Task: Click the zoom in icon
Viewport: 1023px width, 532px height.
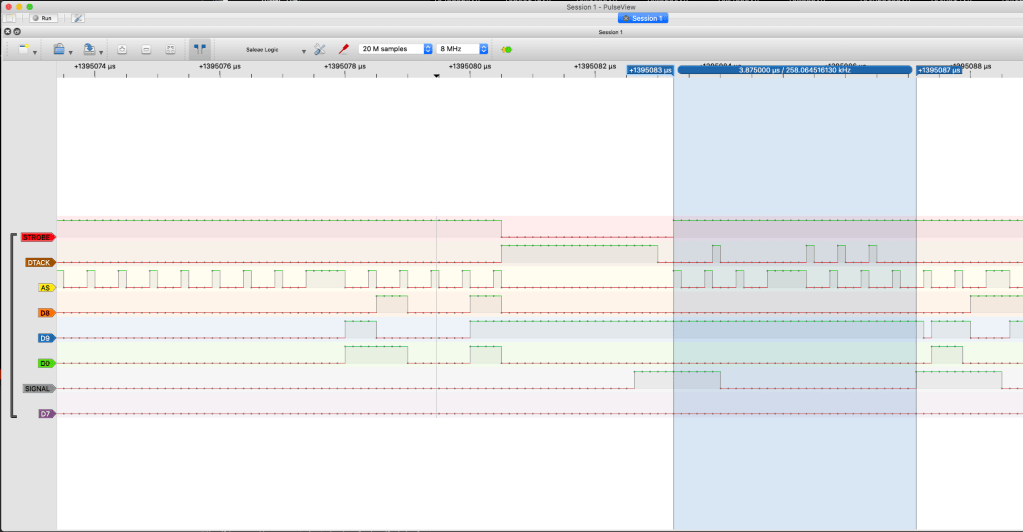Action: 122,48
